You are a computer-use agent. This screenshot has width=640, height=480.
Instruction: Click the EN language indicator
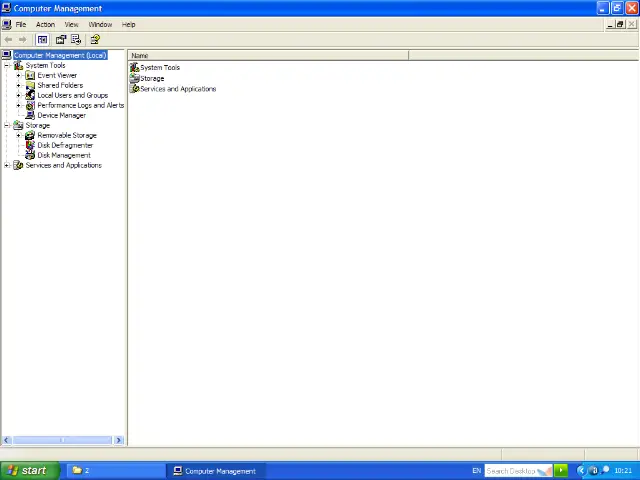[x=476, y=471]
